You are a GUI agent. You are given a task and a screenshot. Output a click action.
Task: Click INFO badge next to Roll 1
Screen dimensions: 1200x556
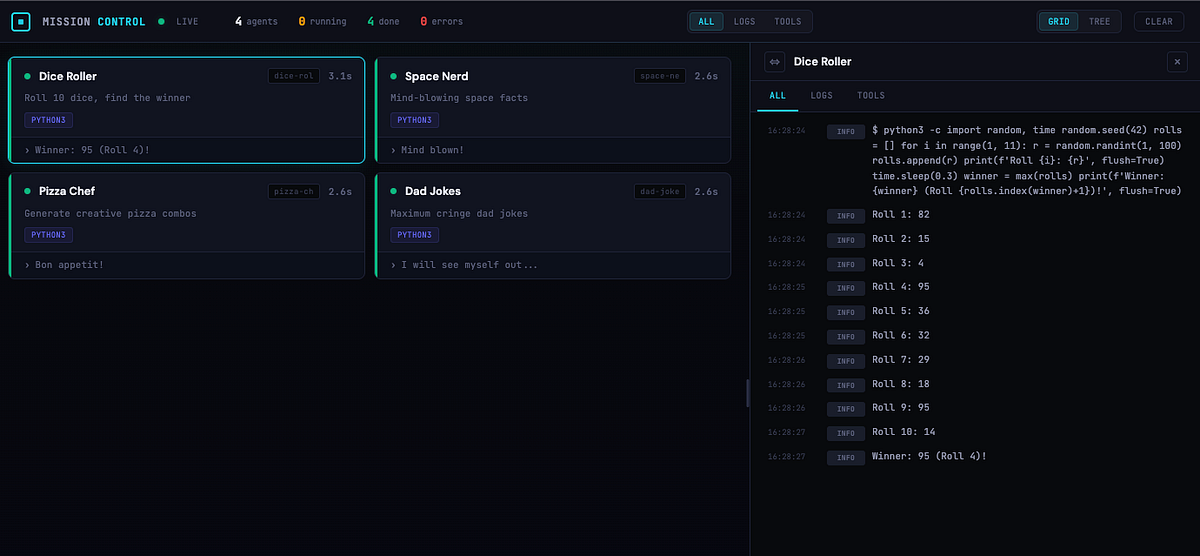click(845, 216)
